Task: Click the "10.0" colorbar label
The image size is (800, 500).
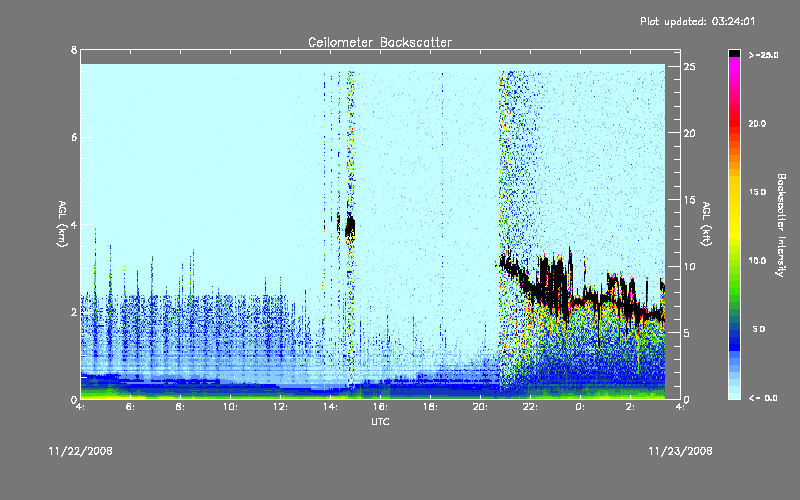Action: pos(757,261)
